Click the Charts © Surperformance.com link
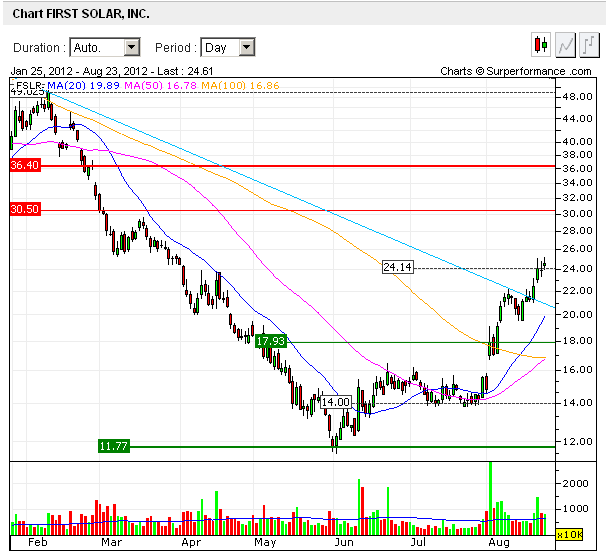 pyautogui.click(x=516, y=71)
